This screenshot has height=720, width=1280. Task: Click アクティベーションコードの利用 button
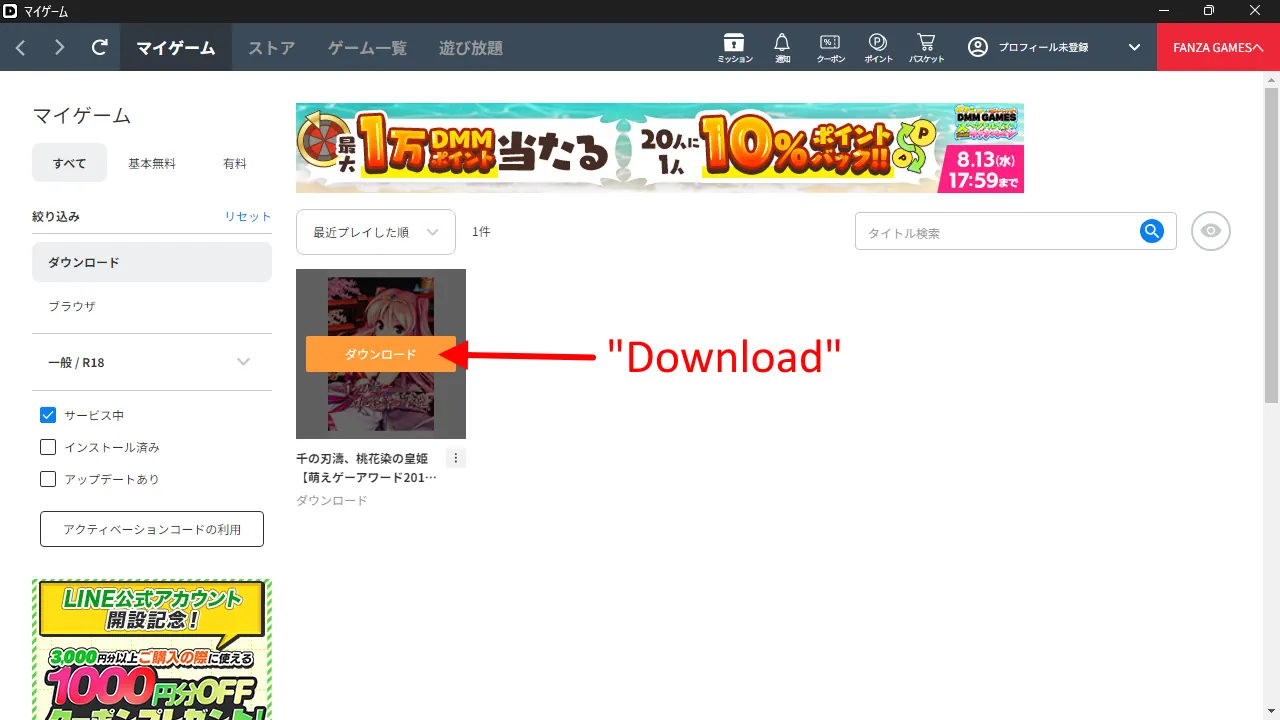[152, 529]
